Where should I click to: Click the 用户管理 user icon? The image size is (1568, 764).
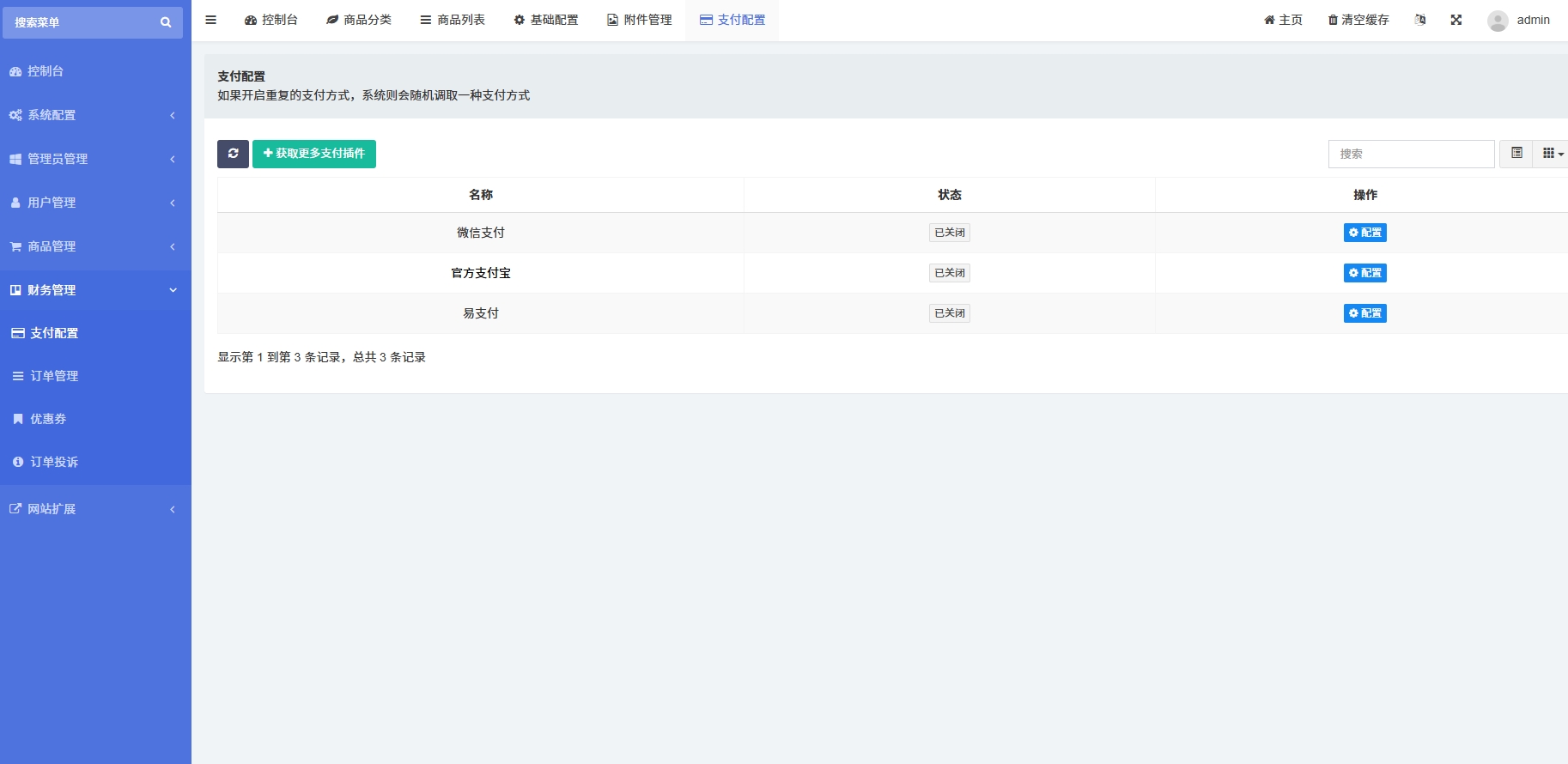[x=15, y=203]
